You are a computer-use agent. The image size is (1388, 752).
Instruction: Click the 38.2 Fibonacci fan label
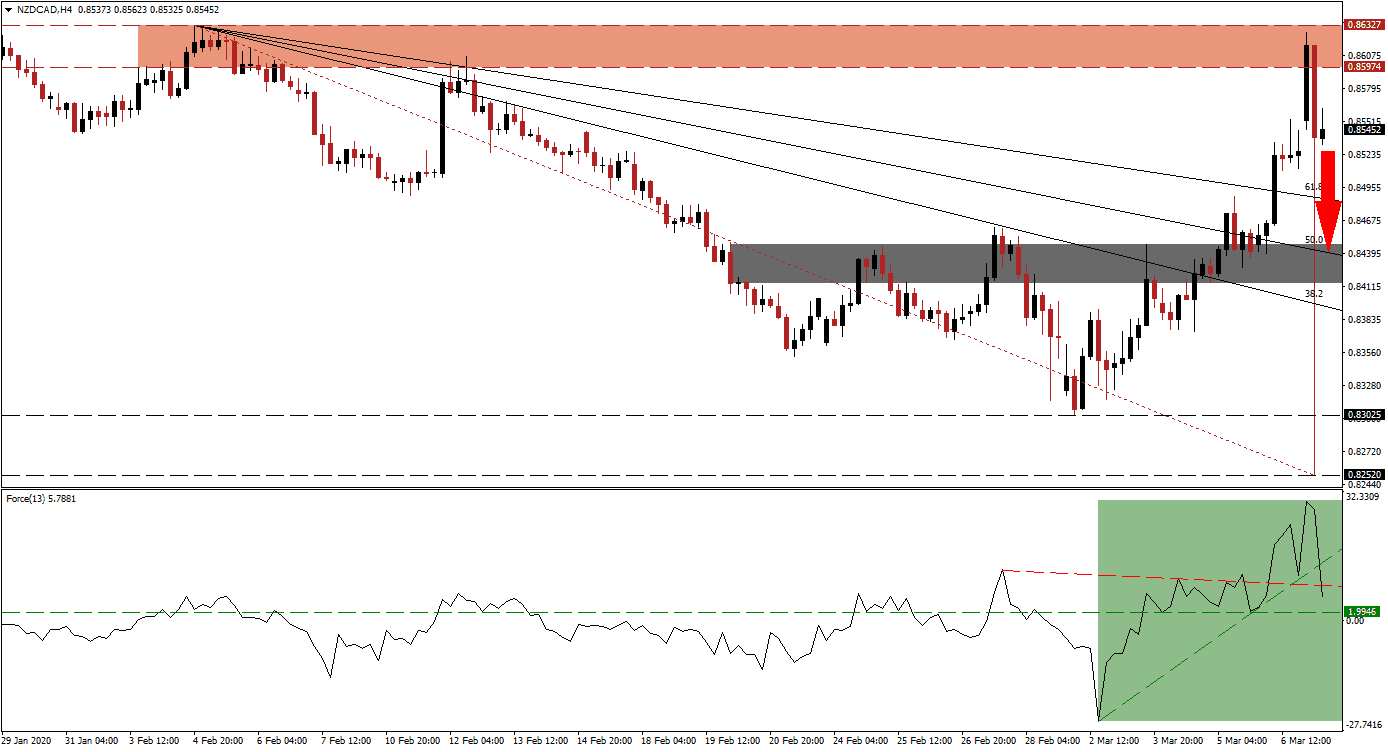point(1314,293)
